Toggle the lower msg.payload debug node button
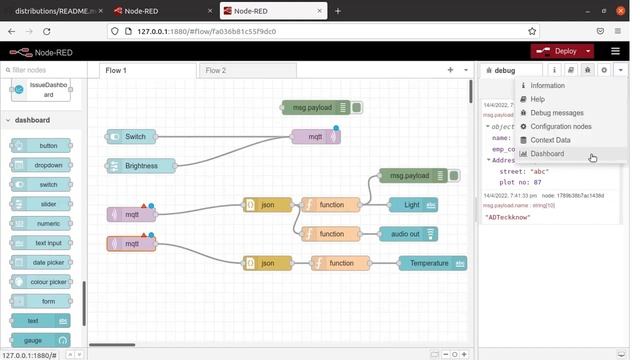Image resolution: width=640 pixels, height=360 pixels. click(x=454, y=176)
